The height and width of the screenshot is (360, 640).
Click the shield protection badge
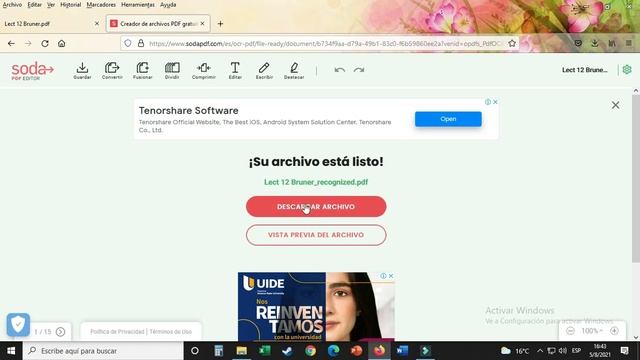coord(18,325)
